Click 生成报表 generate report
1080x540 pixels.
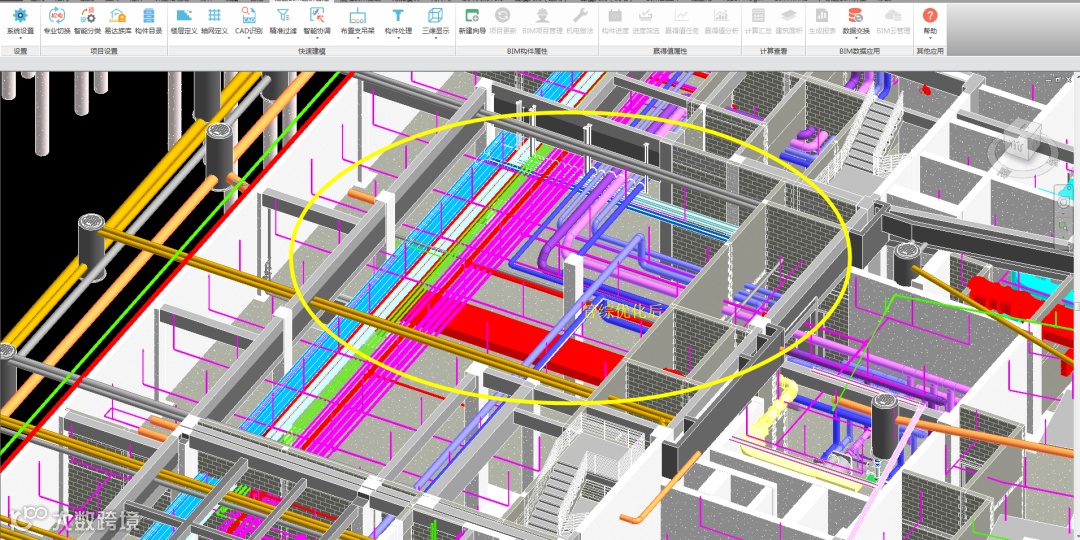pos(822,21)
